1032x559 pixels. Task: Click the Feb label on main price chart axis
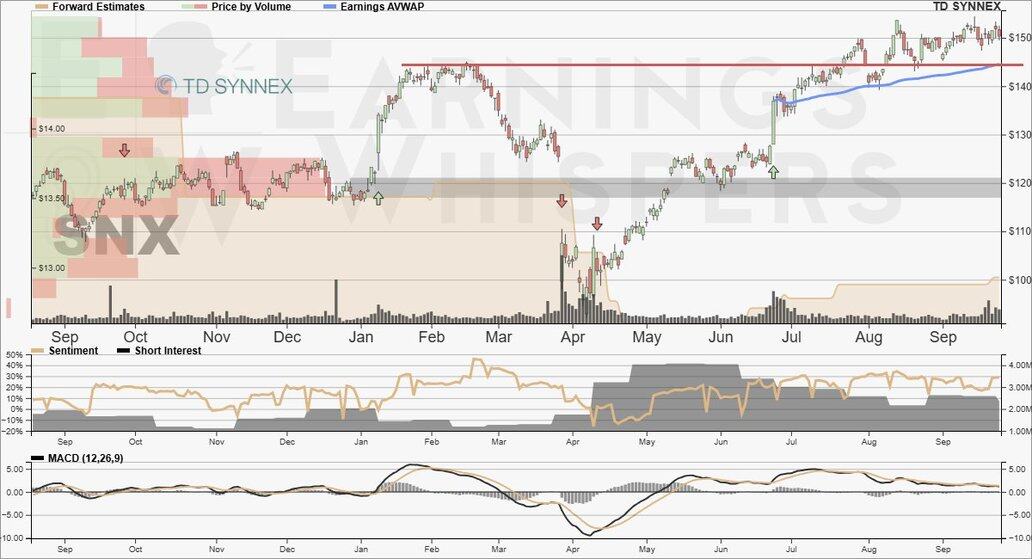click(x=432, y=337)
